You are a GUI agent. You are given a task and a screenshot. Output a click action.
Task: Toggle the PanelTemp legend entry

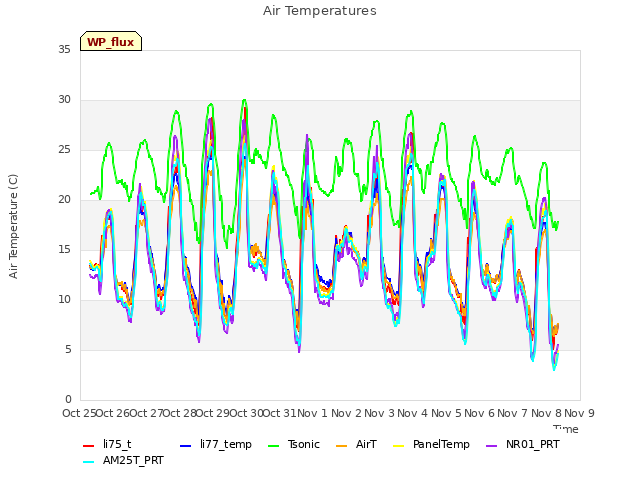tap(431, 444)
